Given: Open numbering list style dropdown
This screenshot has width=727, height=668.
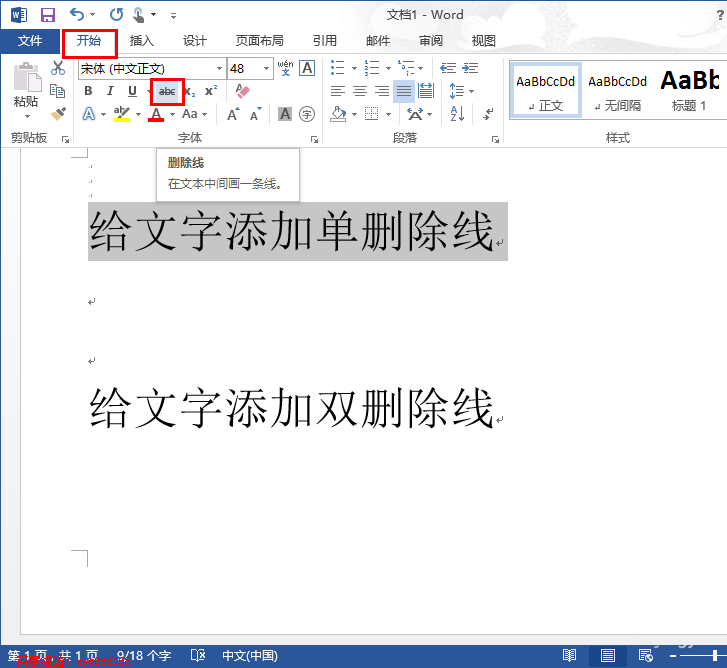Looking at the screenshot, I should pyautogui.click(x=388, y=69).
